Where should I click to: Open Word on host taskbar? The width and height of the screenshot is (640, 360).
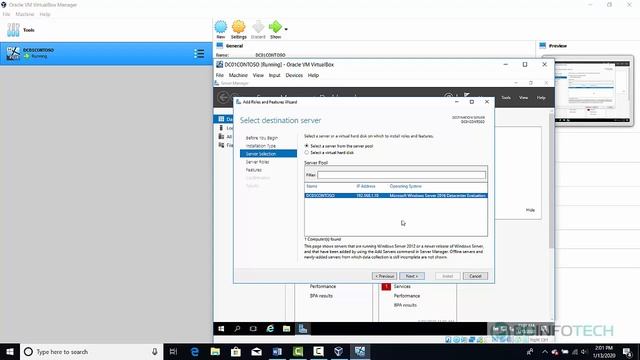coord(277,352)
